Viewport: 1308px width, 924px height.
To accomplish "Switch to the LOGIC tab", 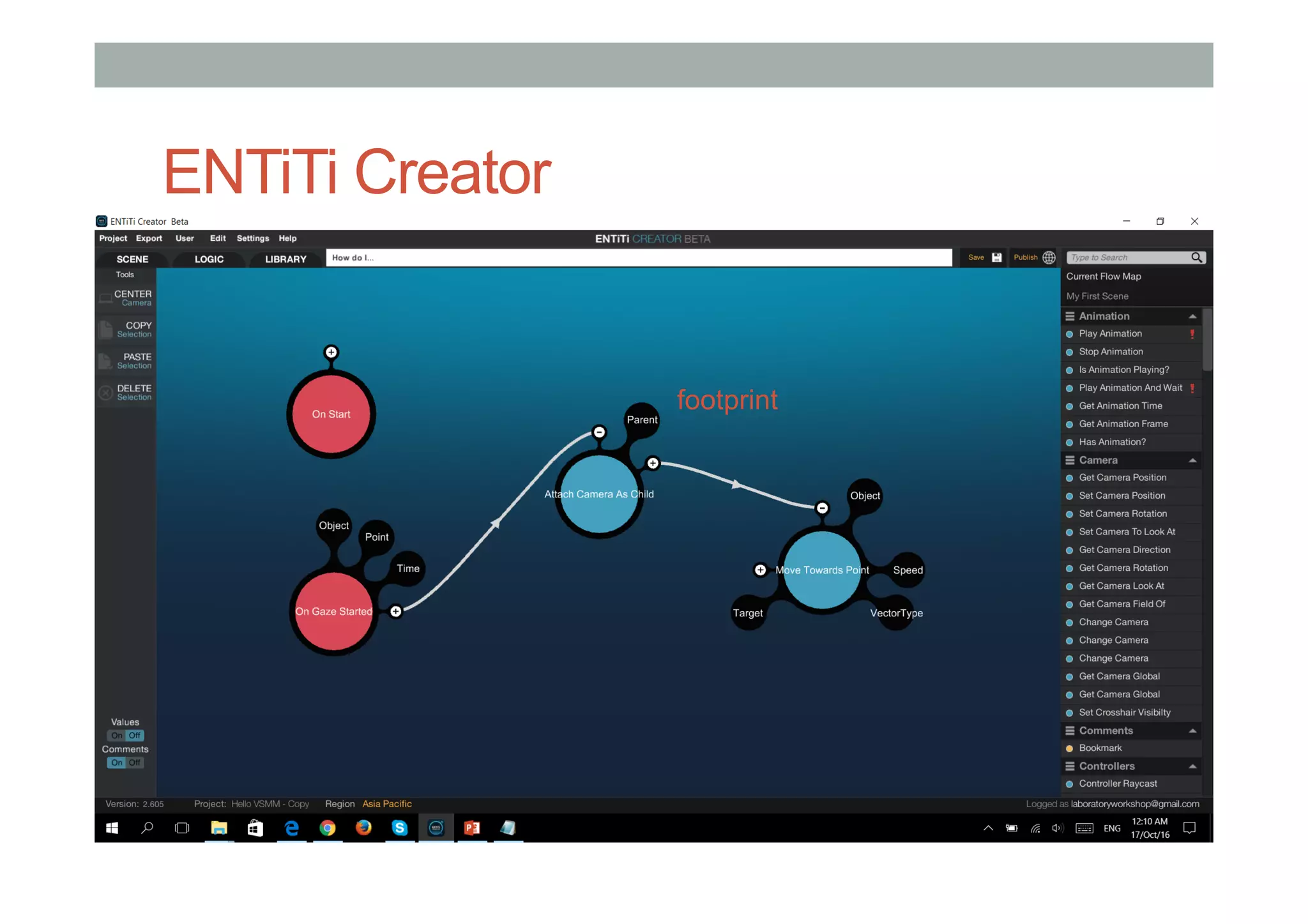I will coord(209,259).
